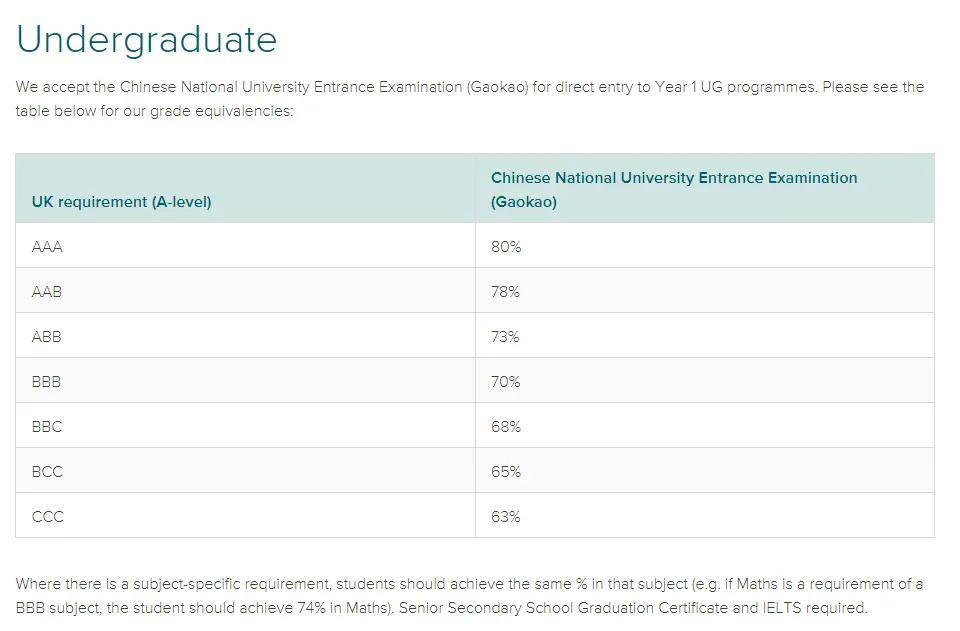Click the 73% table value
The width and height of the screenshot is (960, 631).
coord(505,337)
